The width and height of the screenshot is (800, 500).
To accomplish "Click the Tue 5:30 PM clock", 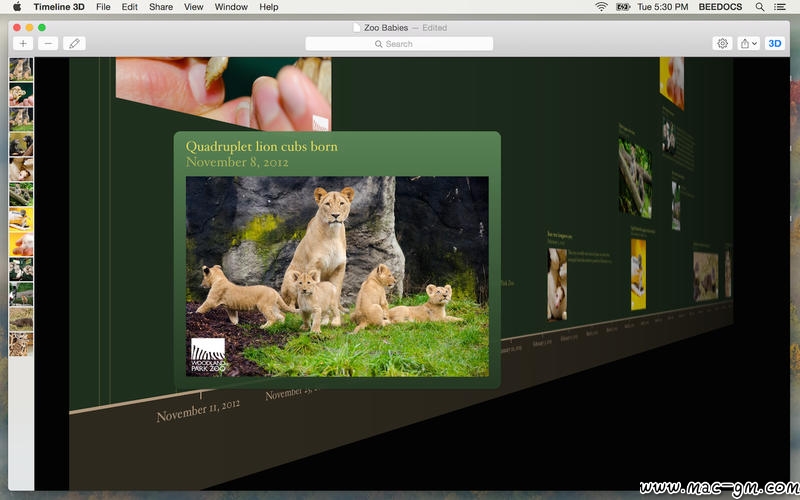I will click(x=662, y=7).
